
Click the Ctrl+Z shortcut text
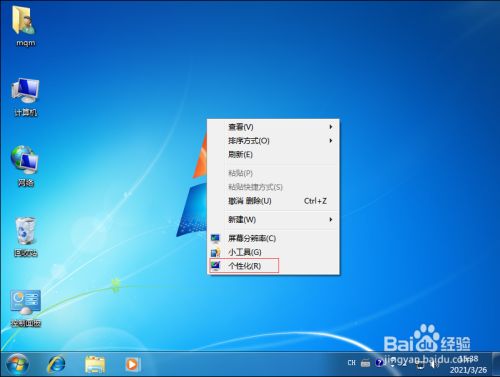(315, 201)
